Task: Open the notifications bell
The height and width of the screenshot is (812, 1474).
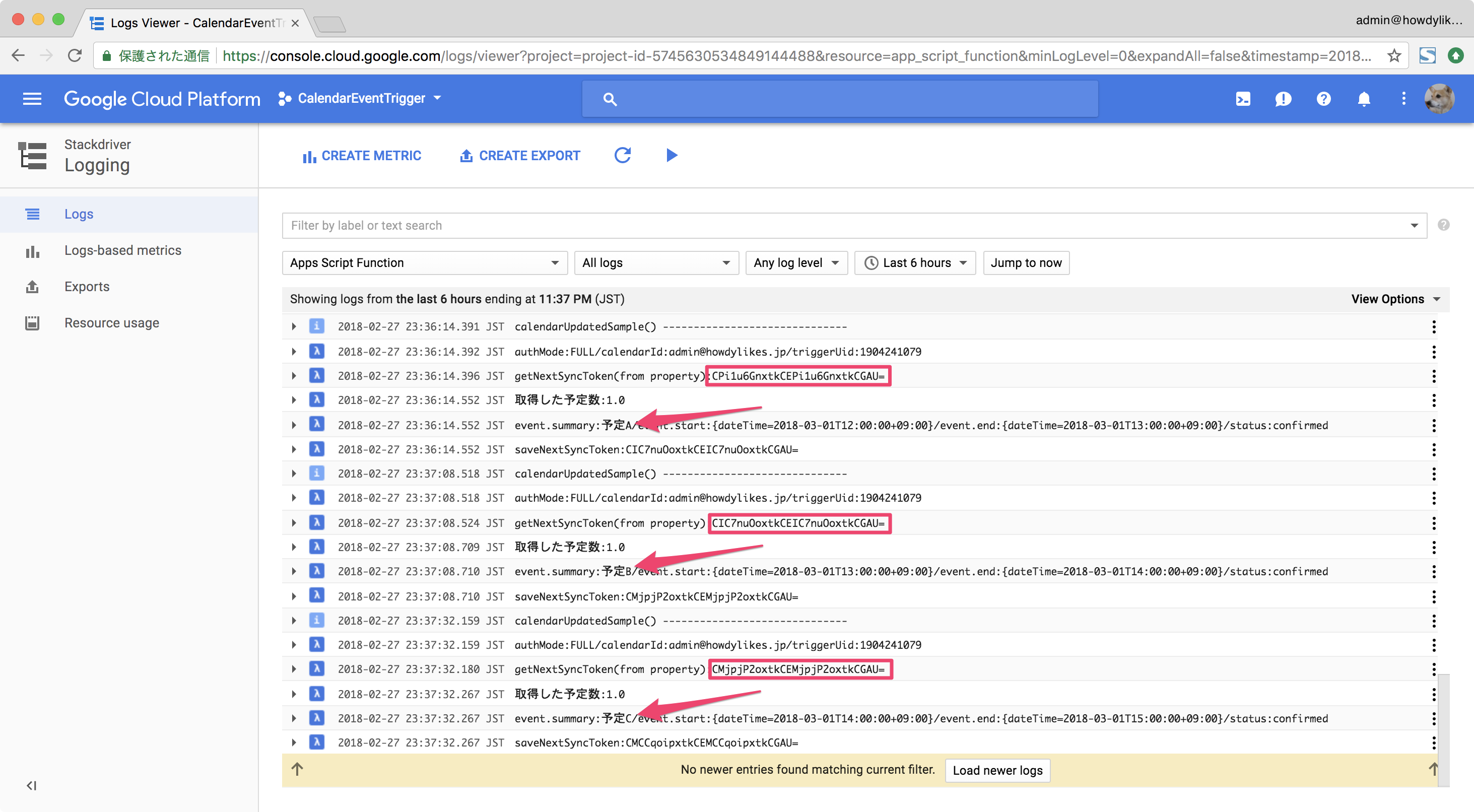Action: point(1364,98)
